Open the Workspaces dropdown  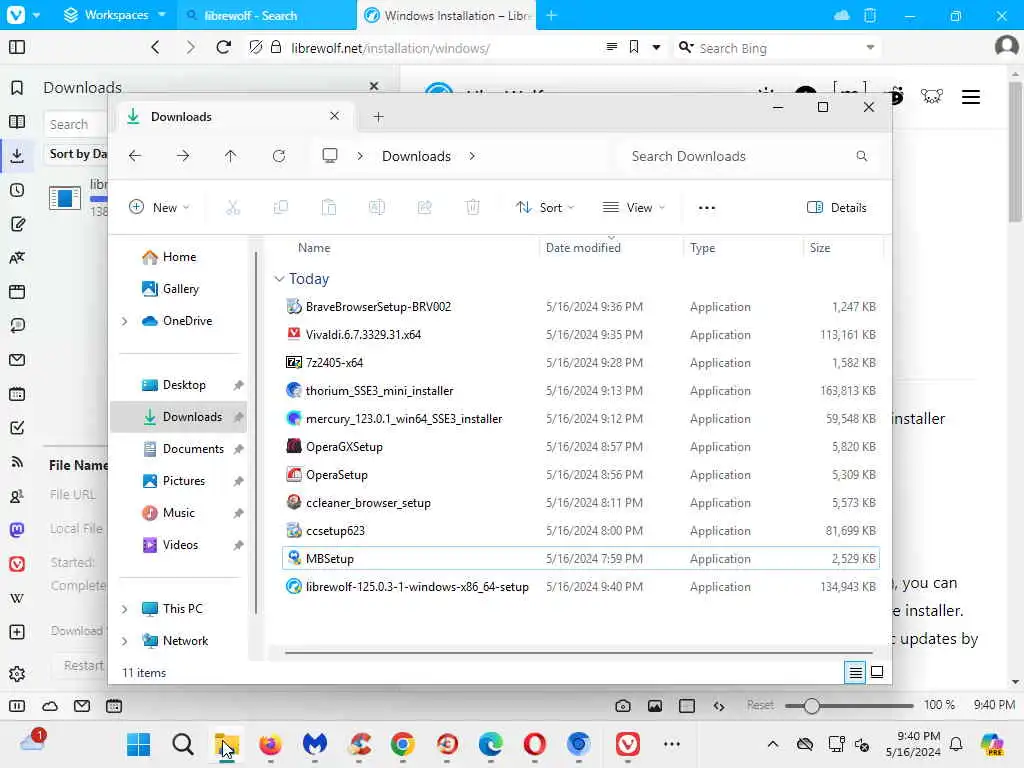click(115, 14)
